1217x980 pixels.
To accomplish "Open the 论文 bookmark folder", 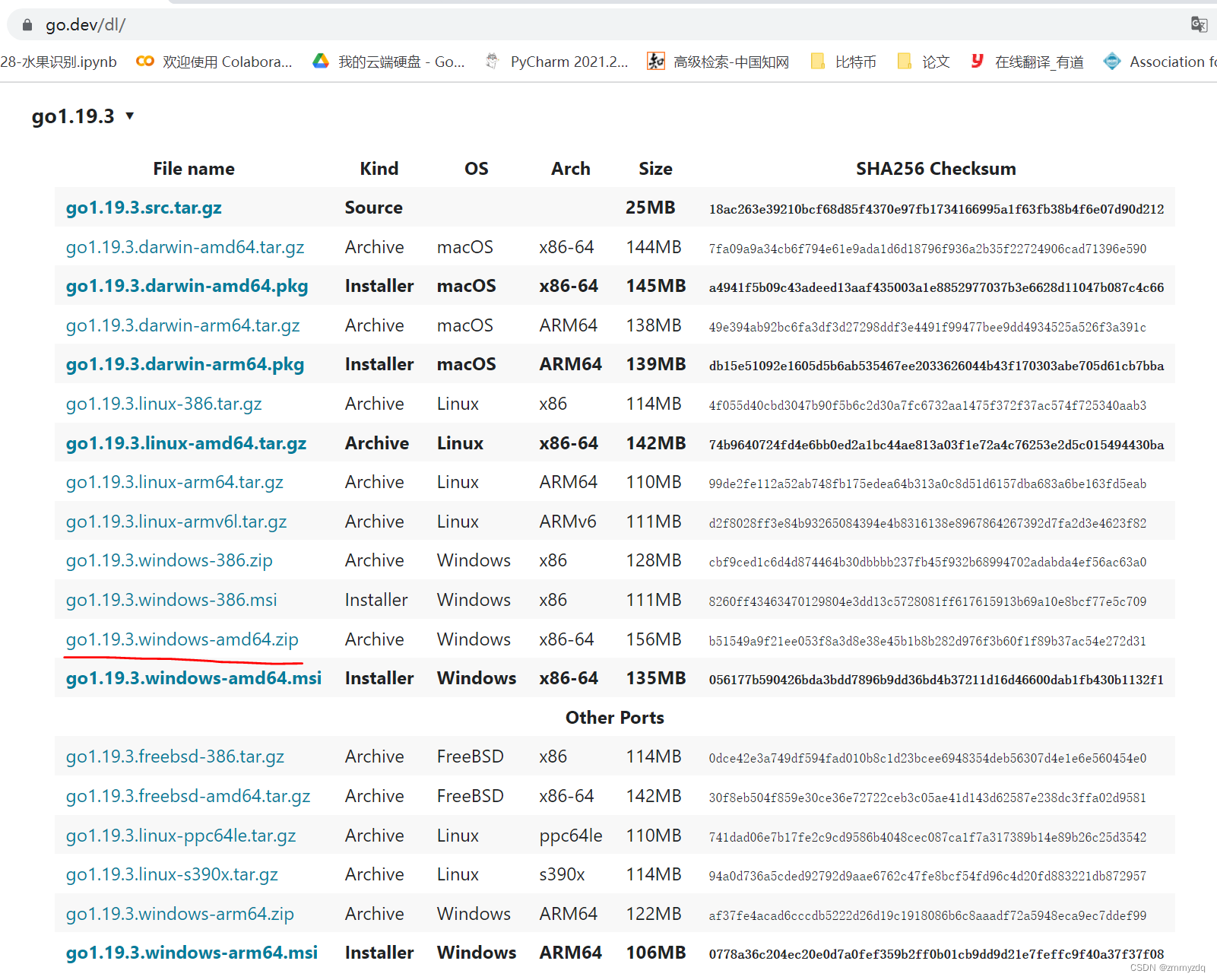I will coord(924,62).
